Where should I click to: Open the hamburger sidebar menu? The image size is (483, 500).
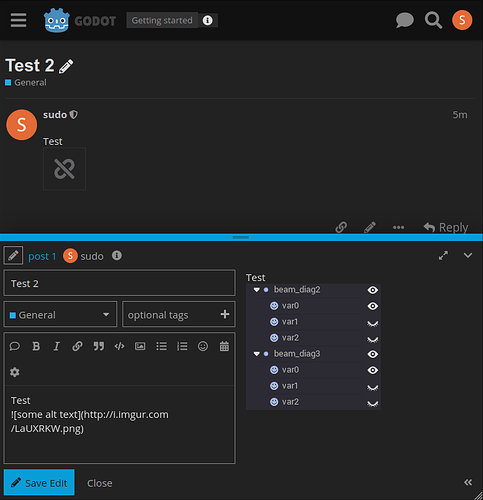click(x=18, y=20)
